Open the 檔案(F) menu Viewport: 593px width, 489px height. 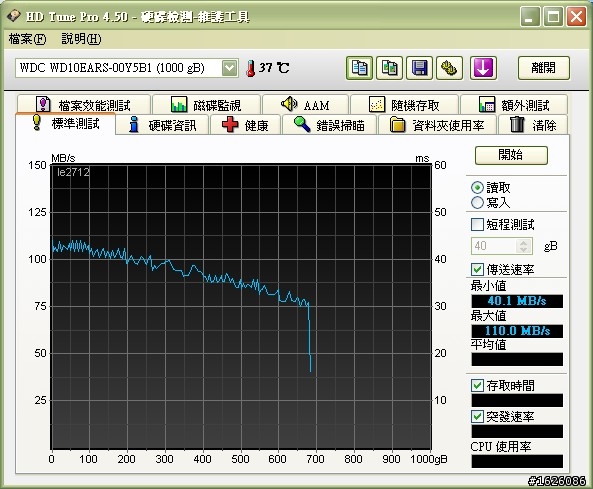tap(27, 39)
